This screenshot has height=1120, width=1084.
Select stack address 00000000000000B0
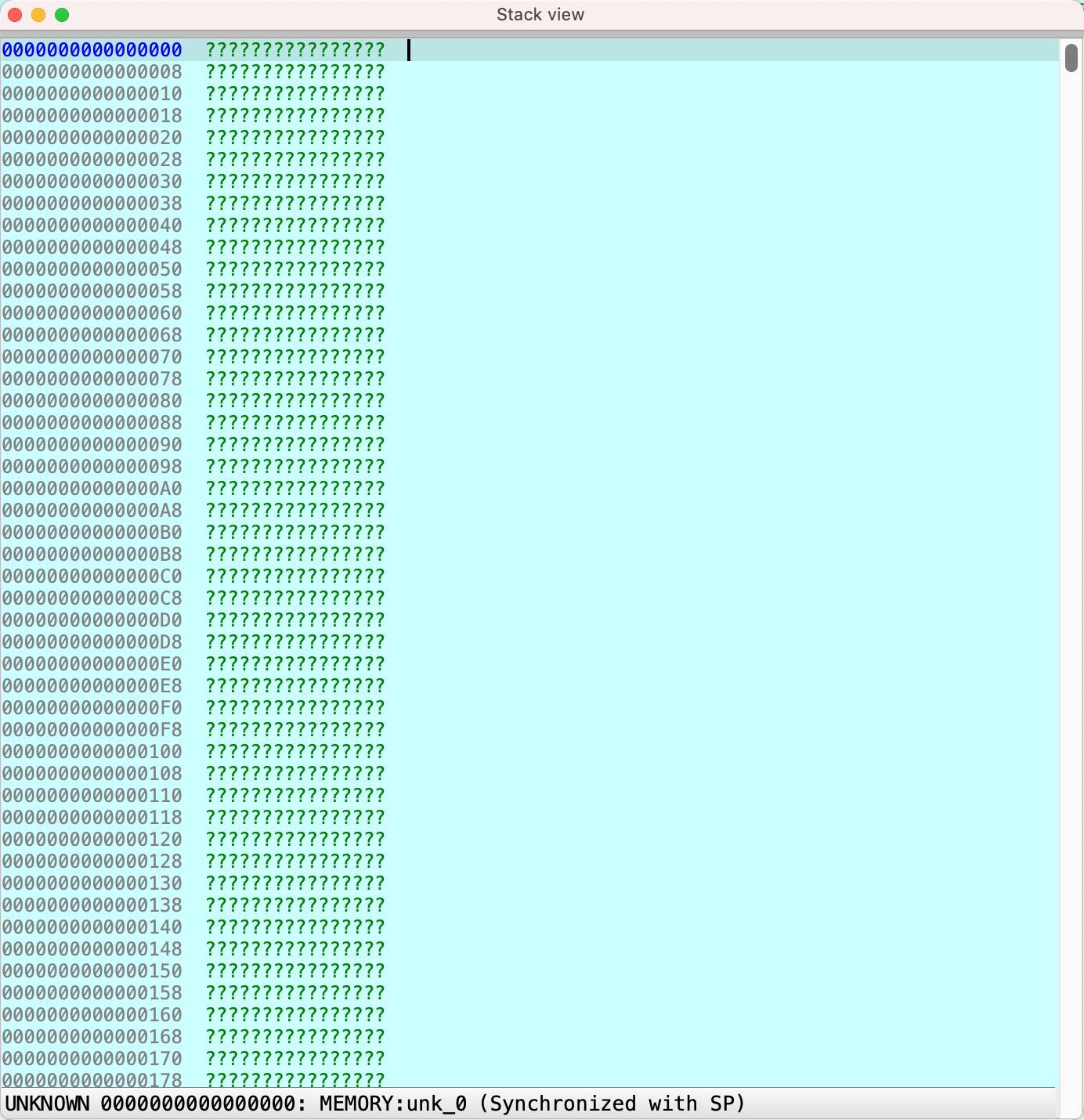coord(92,533)
